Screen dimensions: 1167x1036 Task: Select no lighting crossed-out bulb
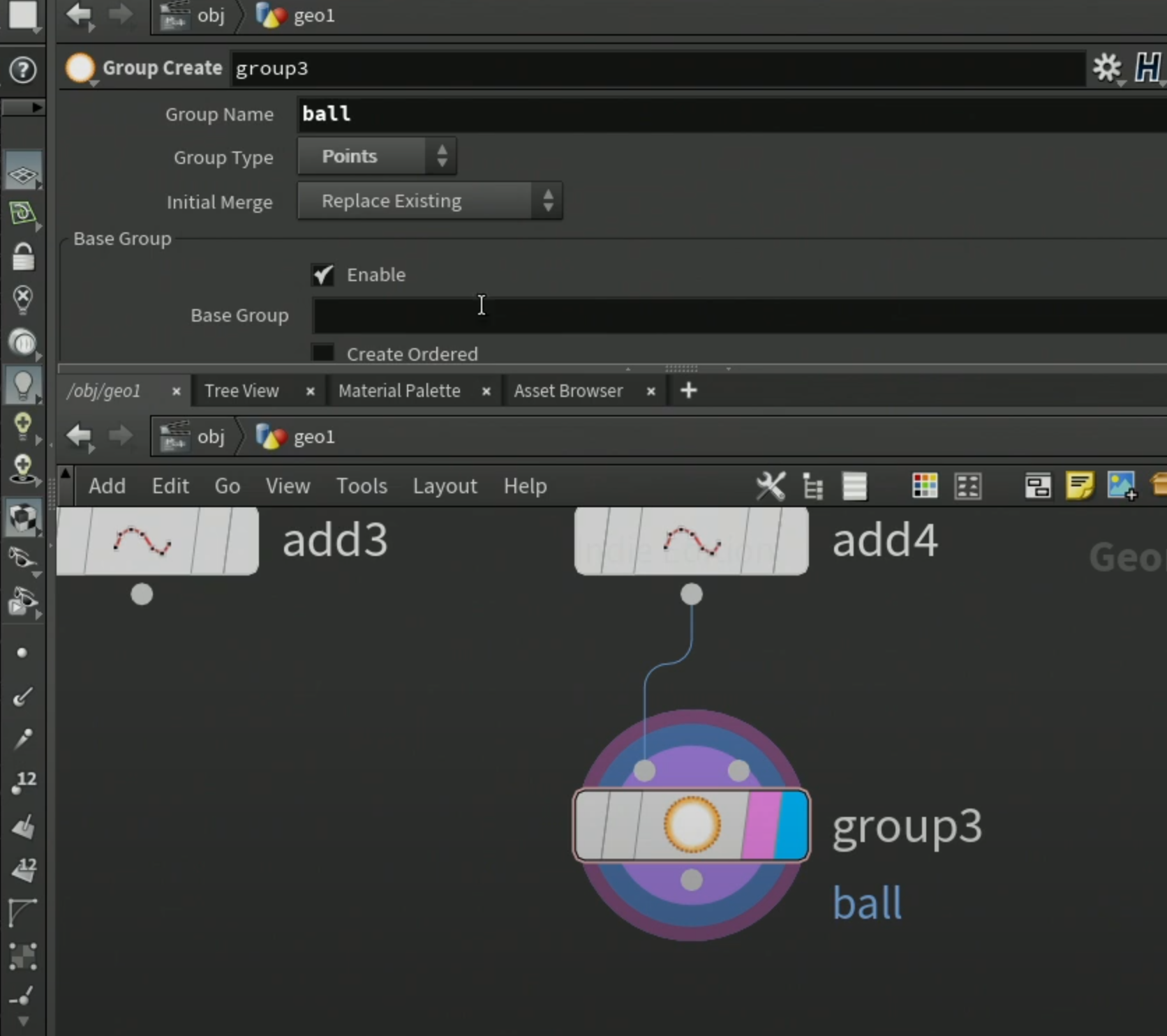click(22, 300)
